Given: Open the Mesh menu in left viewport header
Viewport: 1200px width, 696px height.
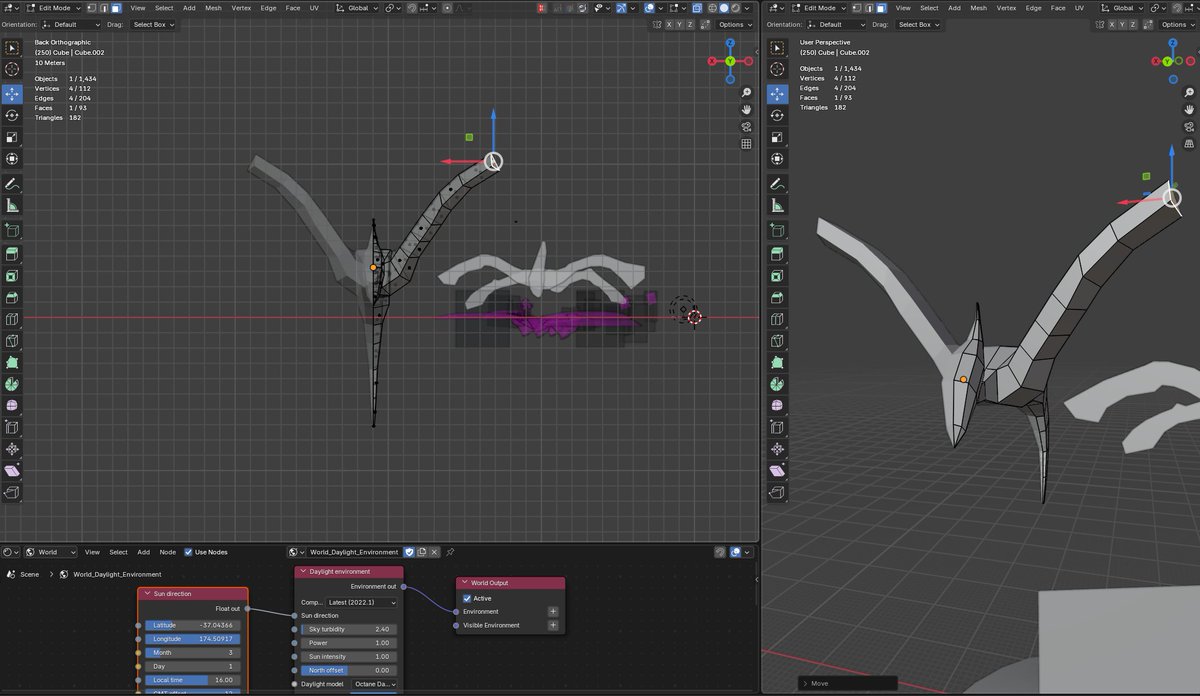Looking at the screenshot, I should click(x=213, y=8).
